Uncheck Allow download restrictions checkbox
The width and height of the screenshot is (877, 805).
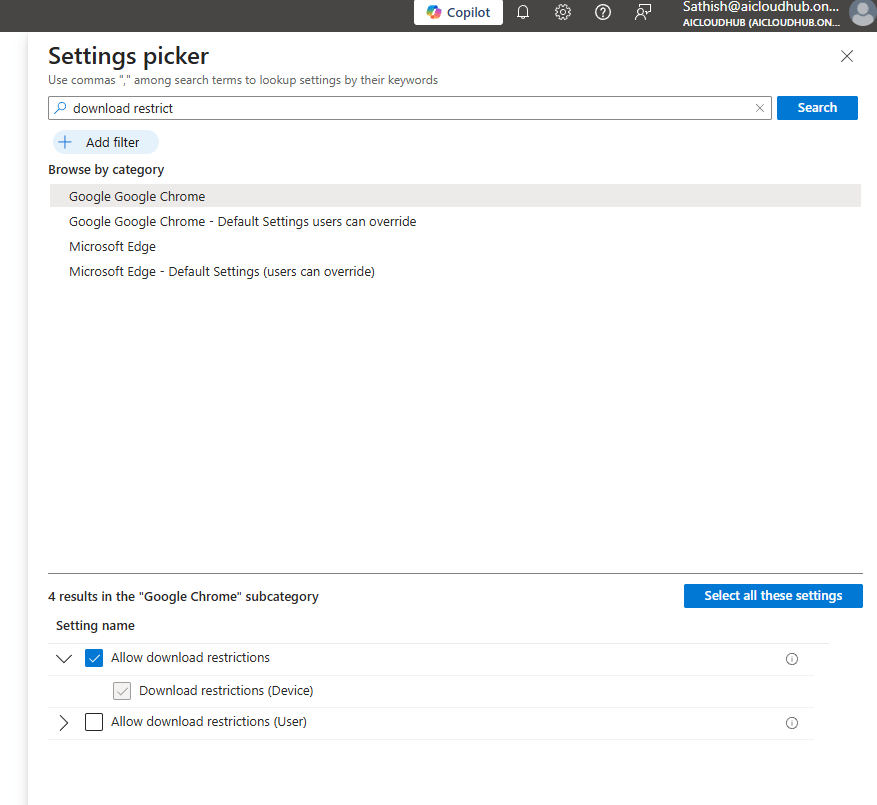click(94, 658)
